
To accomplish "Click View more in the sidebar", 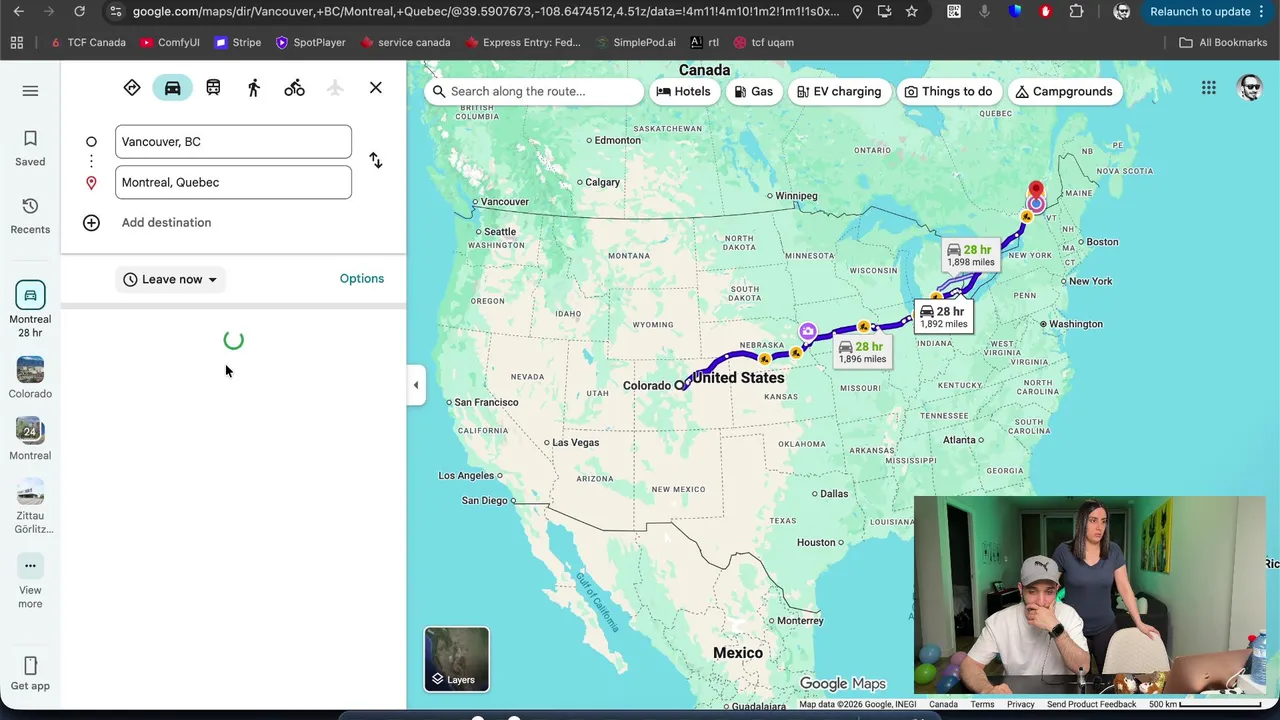I will click(x=30, y=581).
